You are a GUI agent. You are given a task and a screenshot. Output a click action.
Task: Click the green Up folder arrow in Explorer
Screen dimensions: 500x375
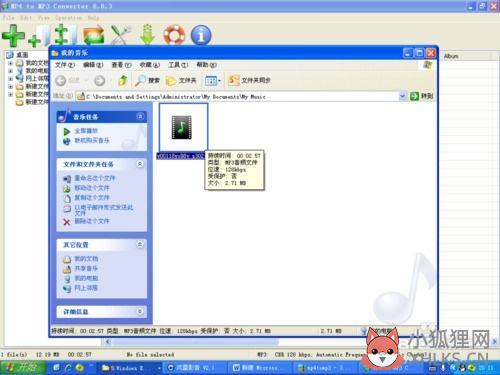[x=123, y=80]
